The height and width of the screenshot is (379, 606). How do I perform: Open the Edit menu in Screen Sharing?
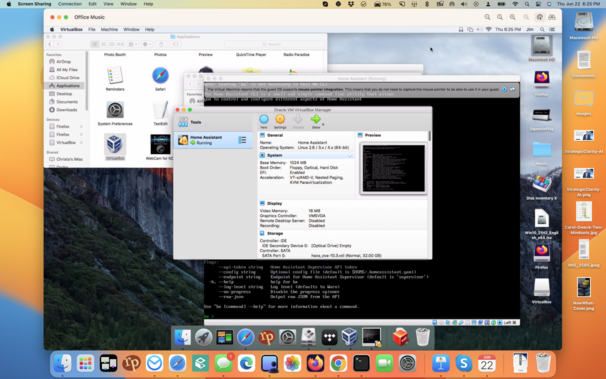click(x=92, y=4)
